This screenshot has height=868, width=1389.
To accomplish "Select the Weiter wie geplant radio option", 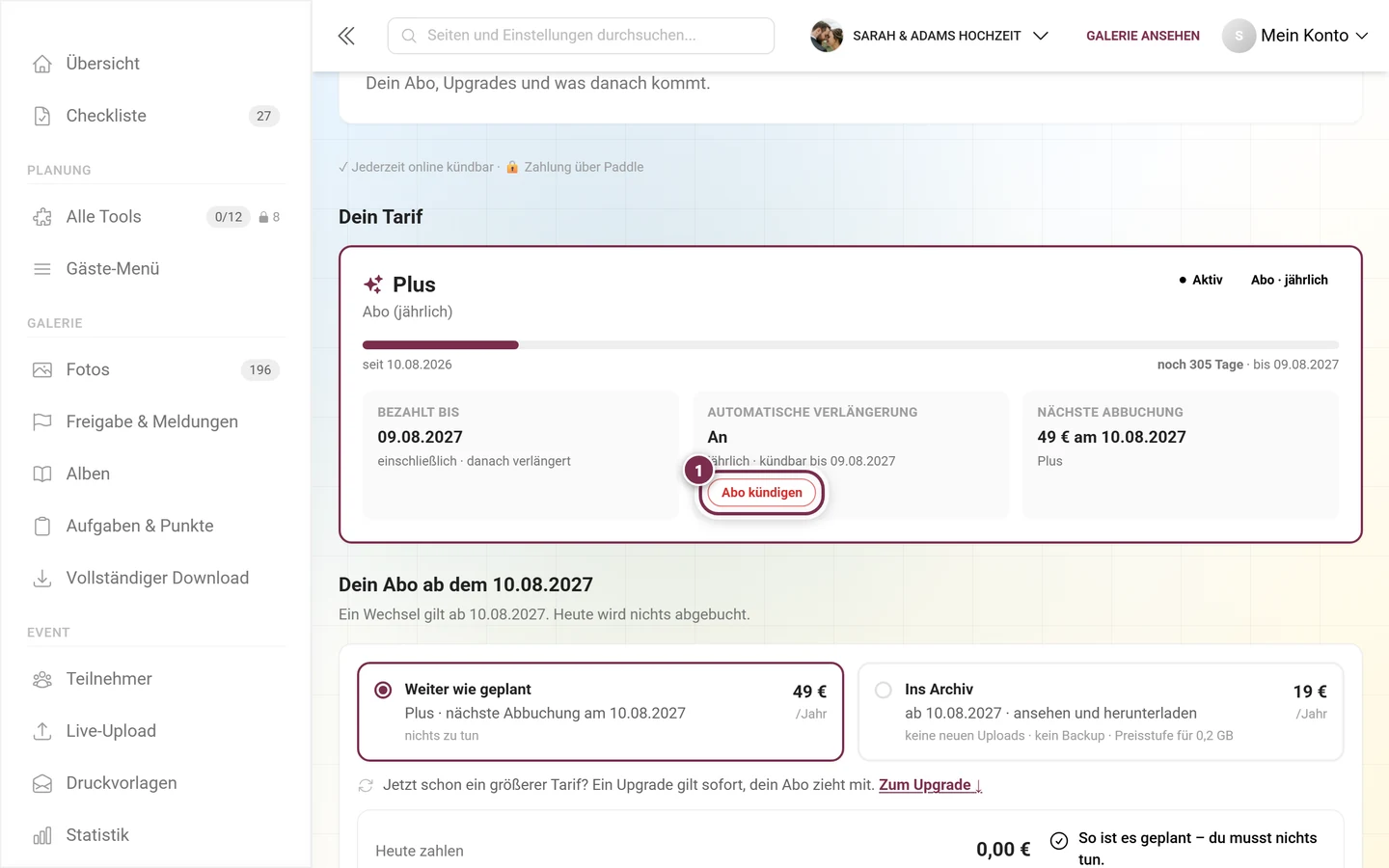I will pyautogui.click(x=383, y=691).
